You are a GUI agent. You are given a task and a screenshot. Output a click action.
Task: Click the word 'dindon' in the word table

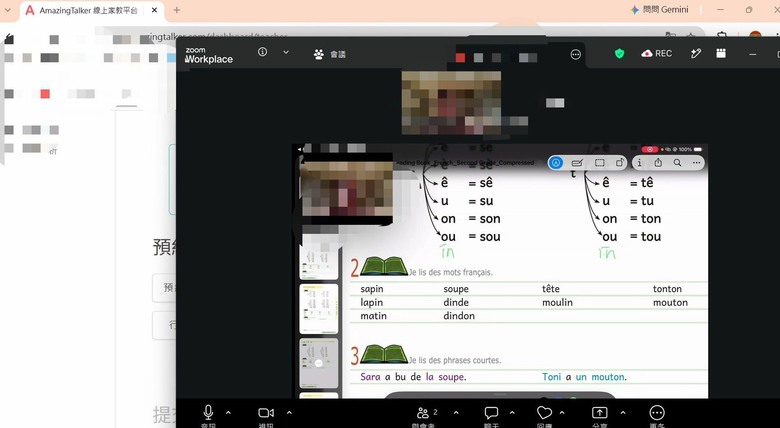coord(459,316)
